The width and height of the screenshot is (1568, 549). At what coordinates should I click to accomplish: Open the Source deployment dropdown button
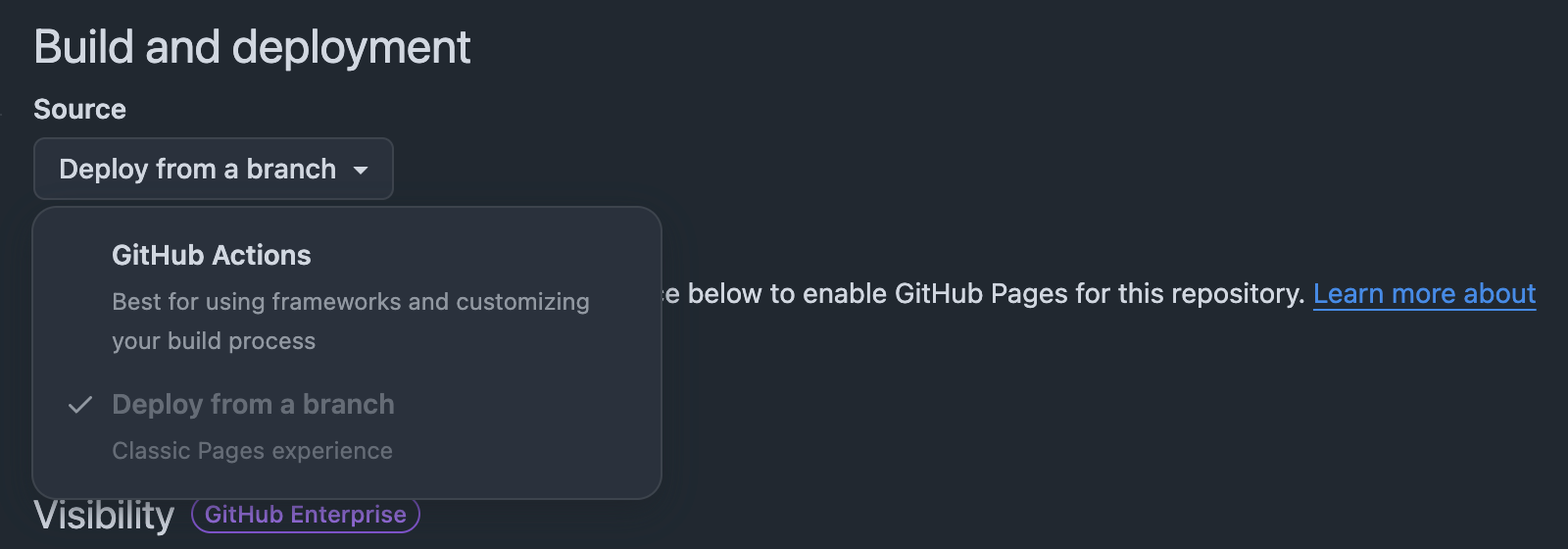pos(214,169)
